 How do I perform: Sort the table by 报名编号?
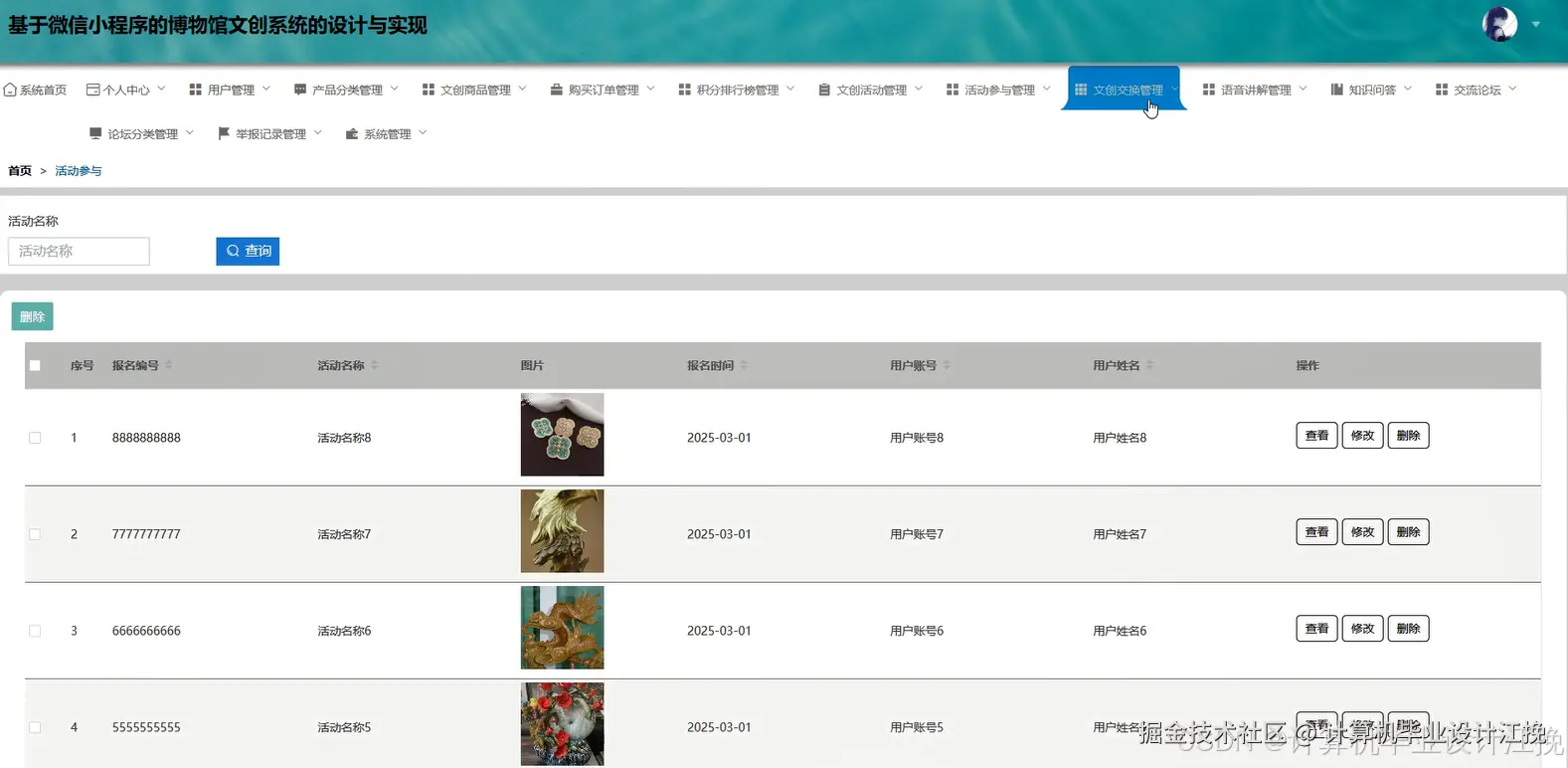click(x=169, y=365)
